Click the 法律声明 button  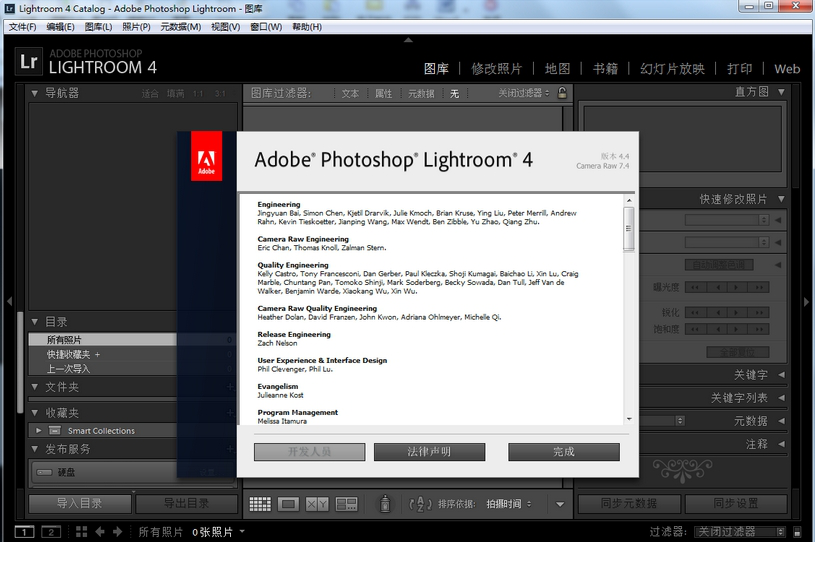(429, 452)
